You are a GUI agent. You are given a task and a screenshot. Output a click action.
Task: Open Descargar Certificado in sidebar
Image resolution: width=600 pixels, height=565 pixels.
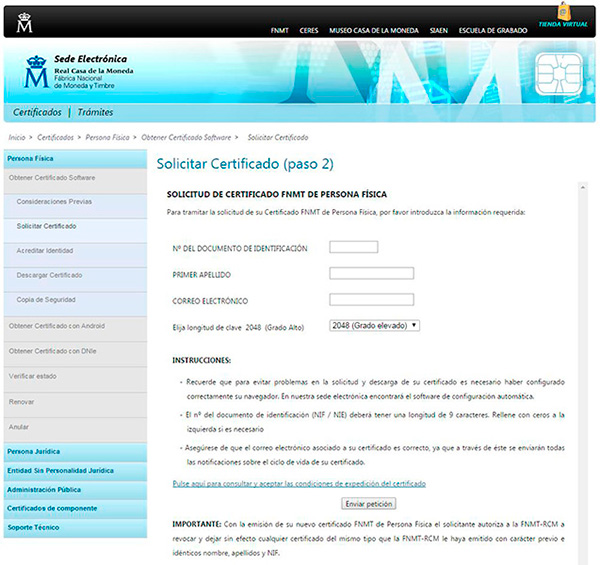point(75,279)
